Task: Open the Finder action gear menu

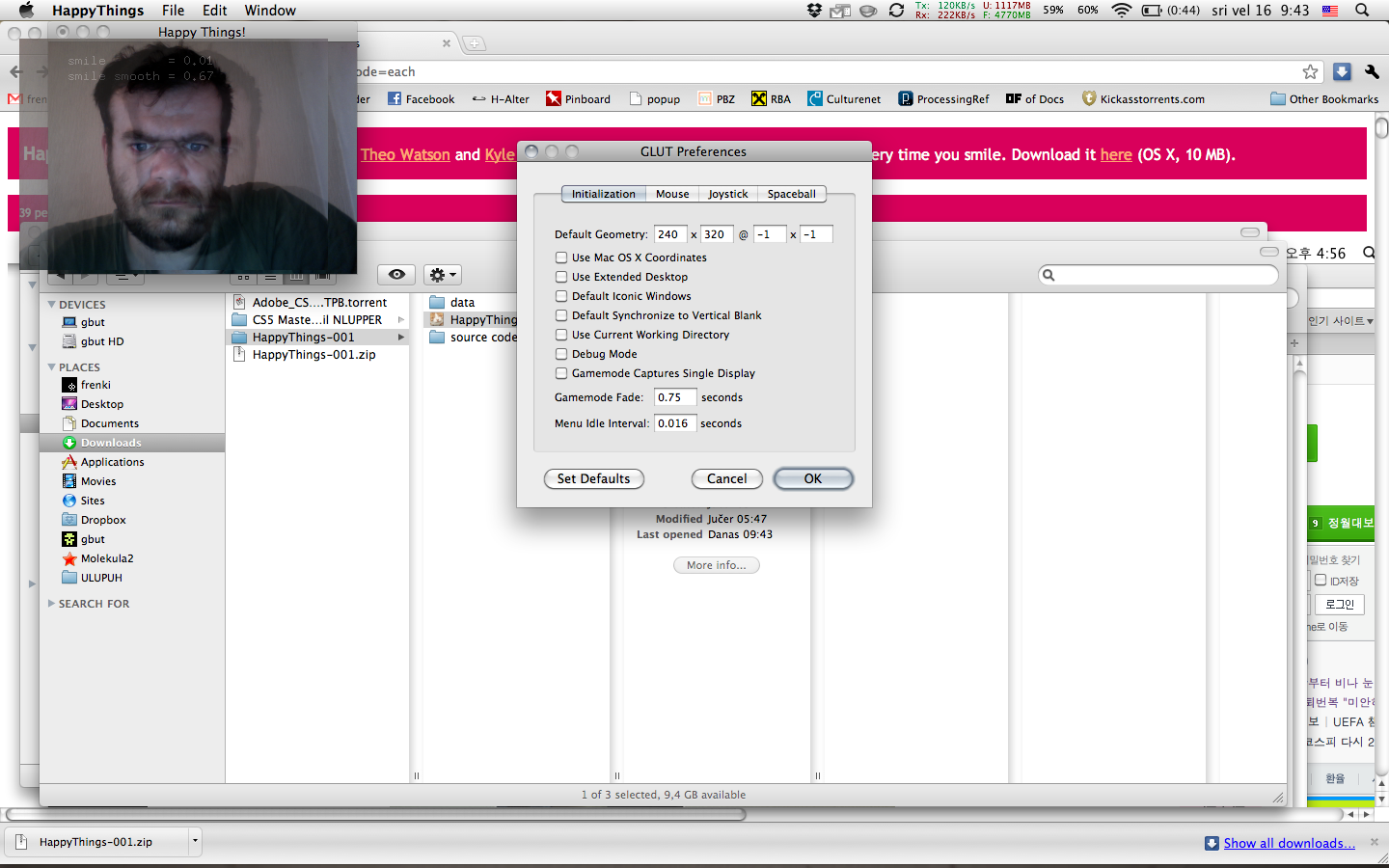Action: coord(442,275)
